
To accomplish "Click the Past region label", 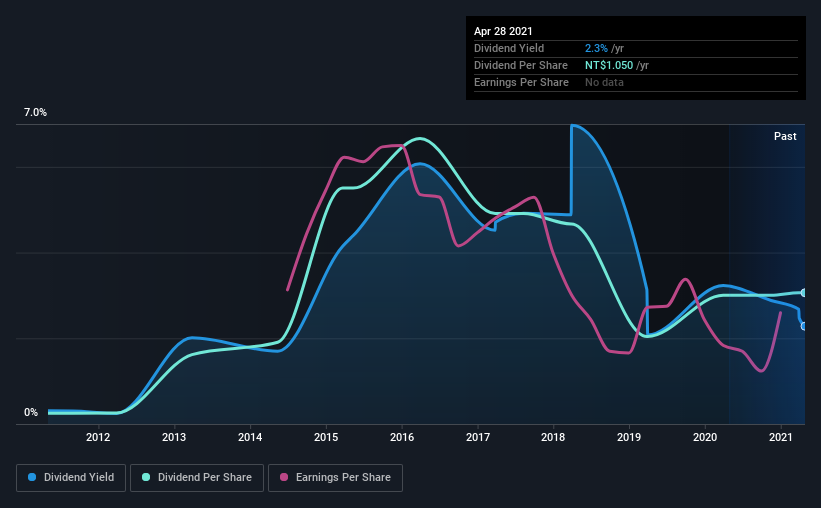I will (785, 136).
